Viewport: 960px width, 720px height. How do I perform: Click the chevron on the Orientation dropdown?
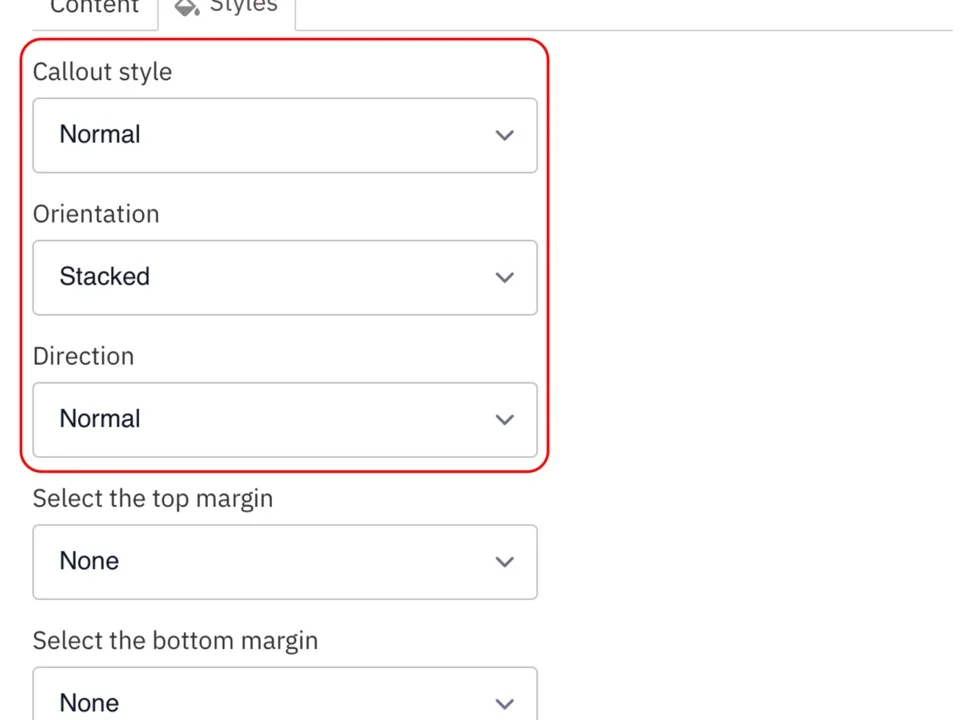pyautogui.click(x=504, y=277)
